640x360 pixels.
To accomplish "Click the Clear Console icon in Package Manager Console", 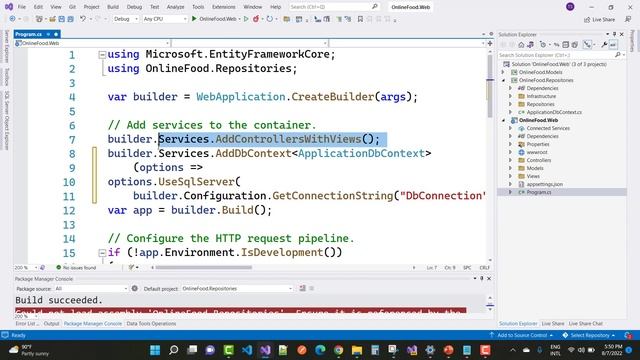I will [302, 288].
